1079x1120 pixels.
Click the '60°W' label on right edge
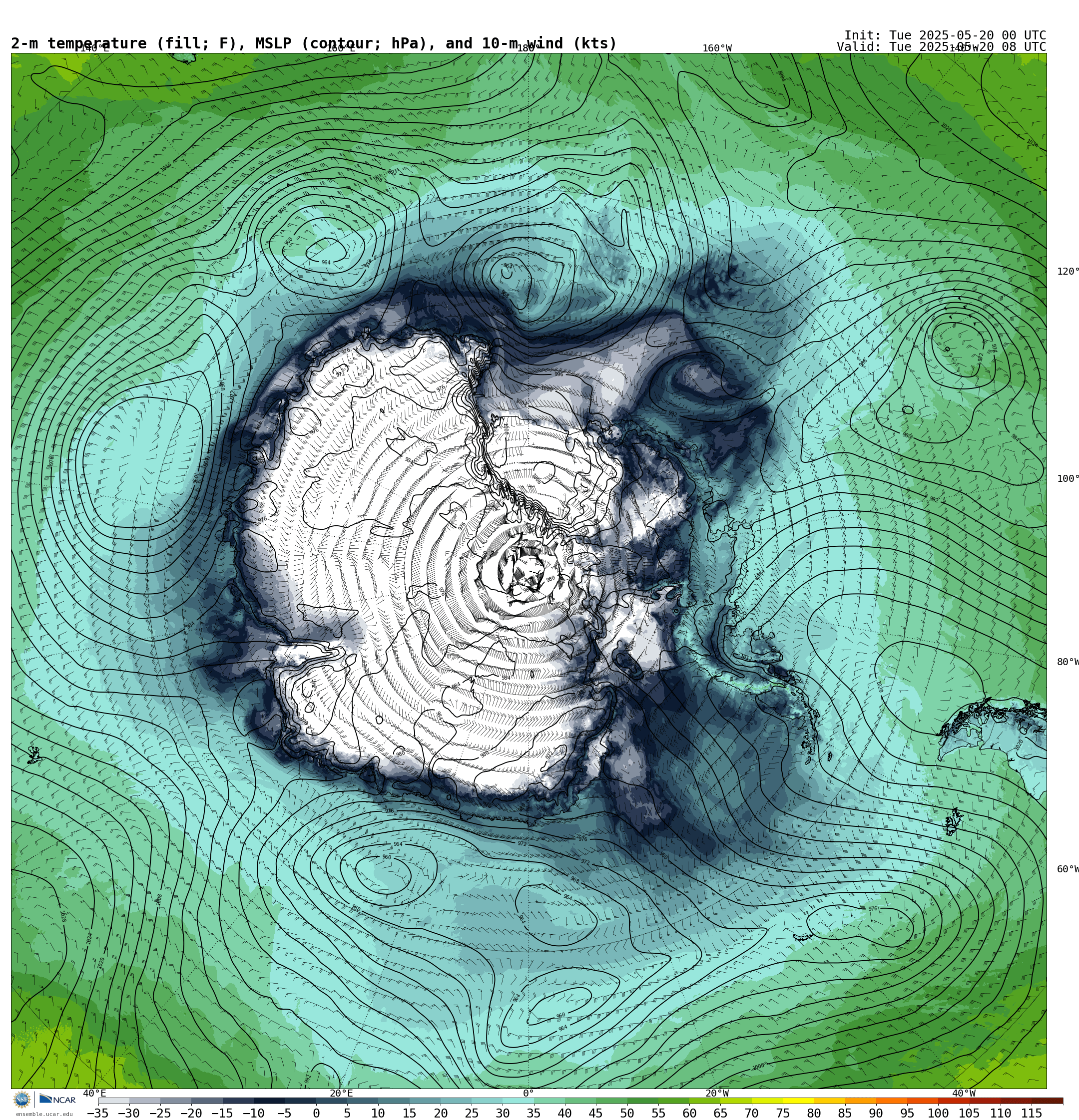[x=1068, y=869]
